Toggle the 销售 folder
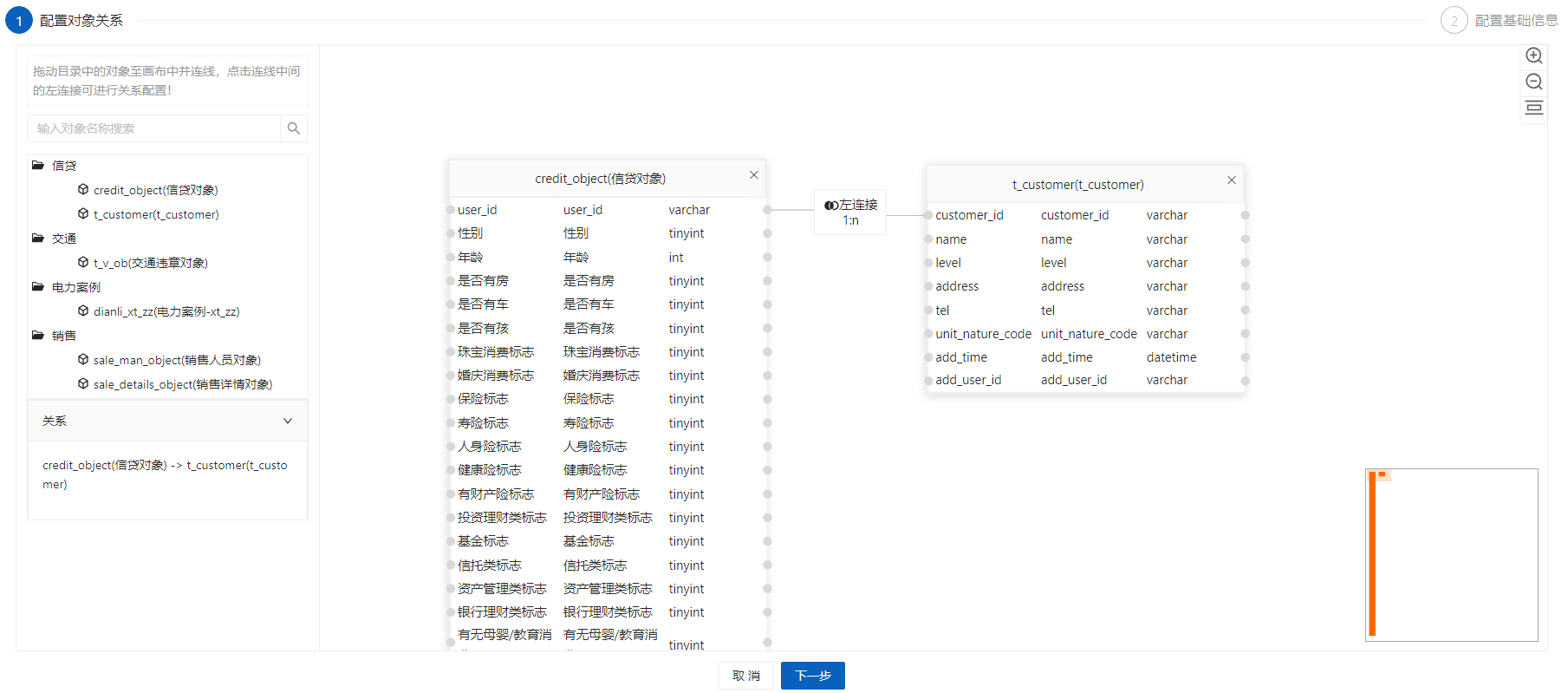The width and height of the screenshot is (1568, 693). (38, 335)
